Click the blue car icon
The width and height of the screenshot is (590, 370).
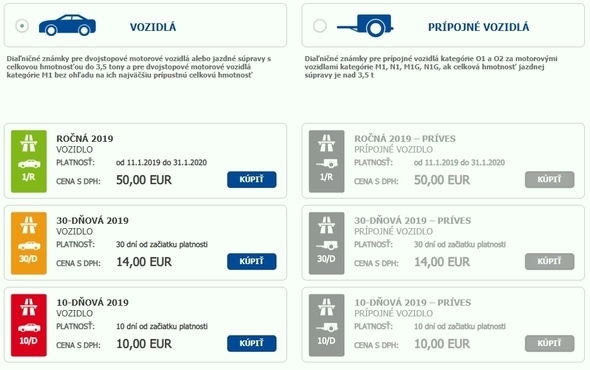(x=67, y=26)
